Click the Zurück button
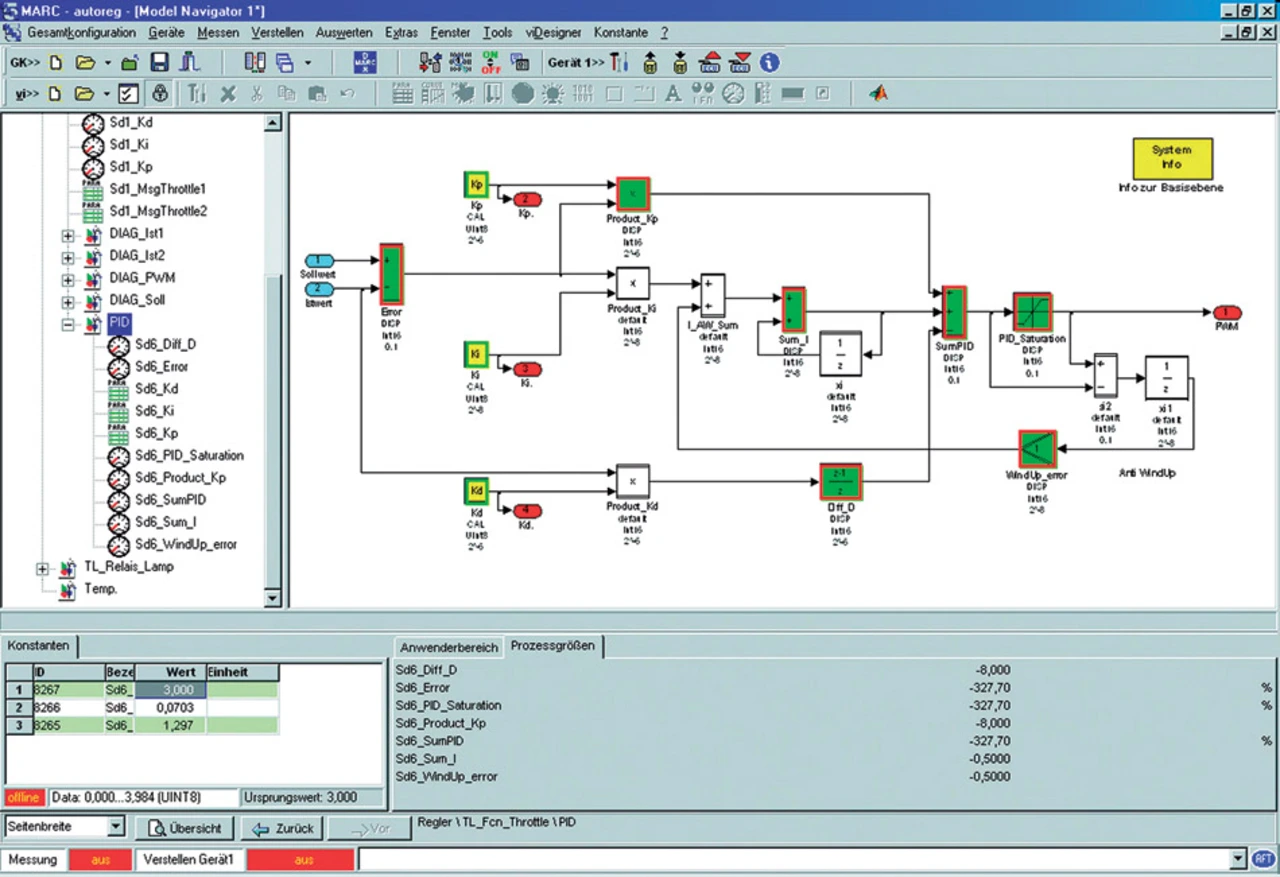The image size is (1280, 877). 284,828
